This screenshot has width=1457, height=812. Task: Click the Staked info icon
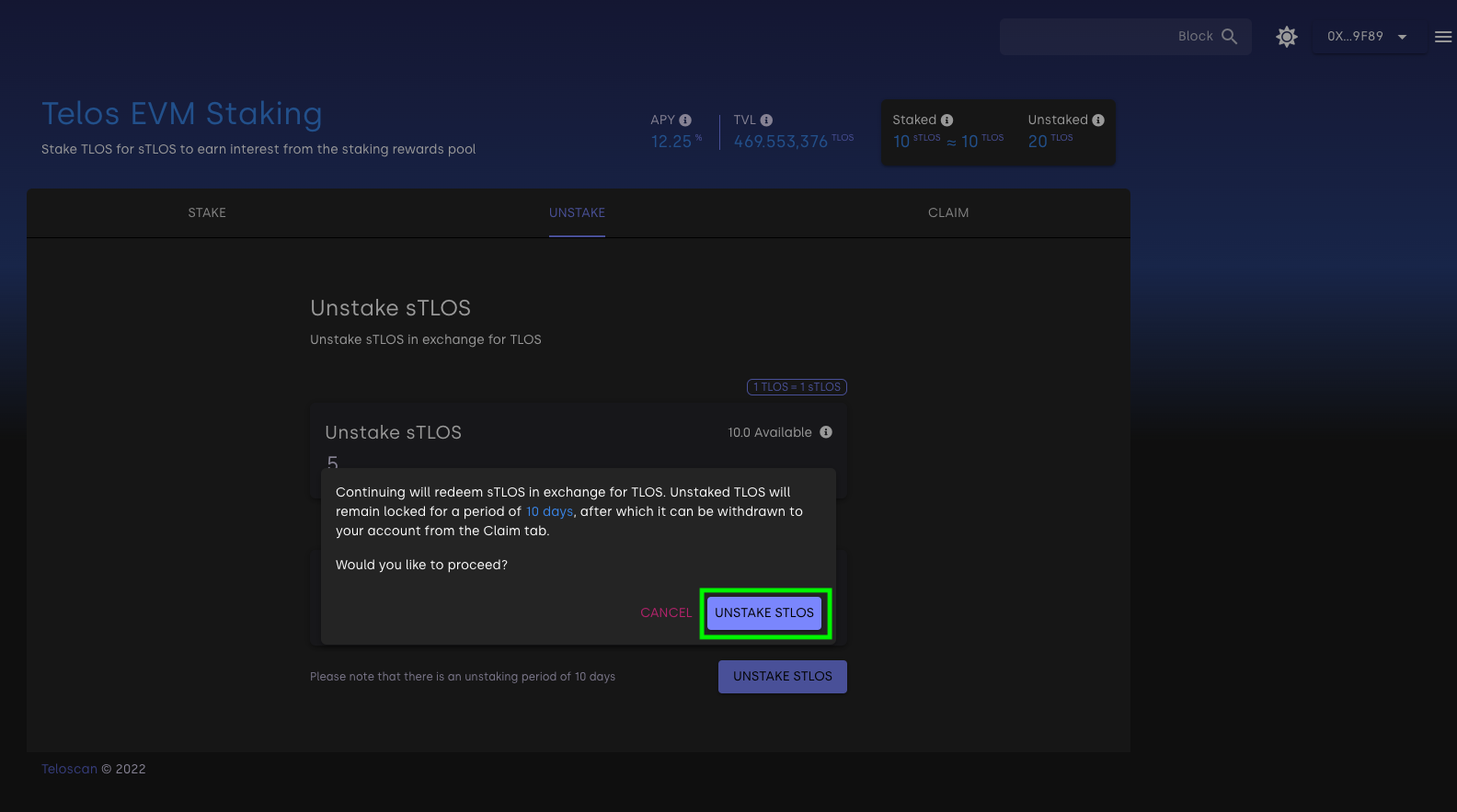(x=946, y=120)
